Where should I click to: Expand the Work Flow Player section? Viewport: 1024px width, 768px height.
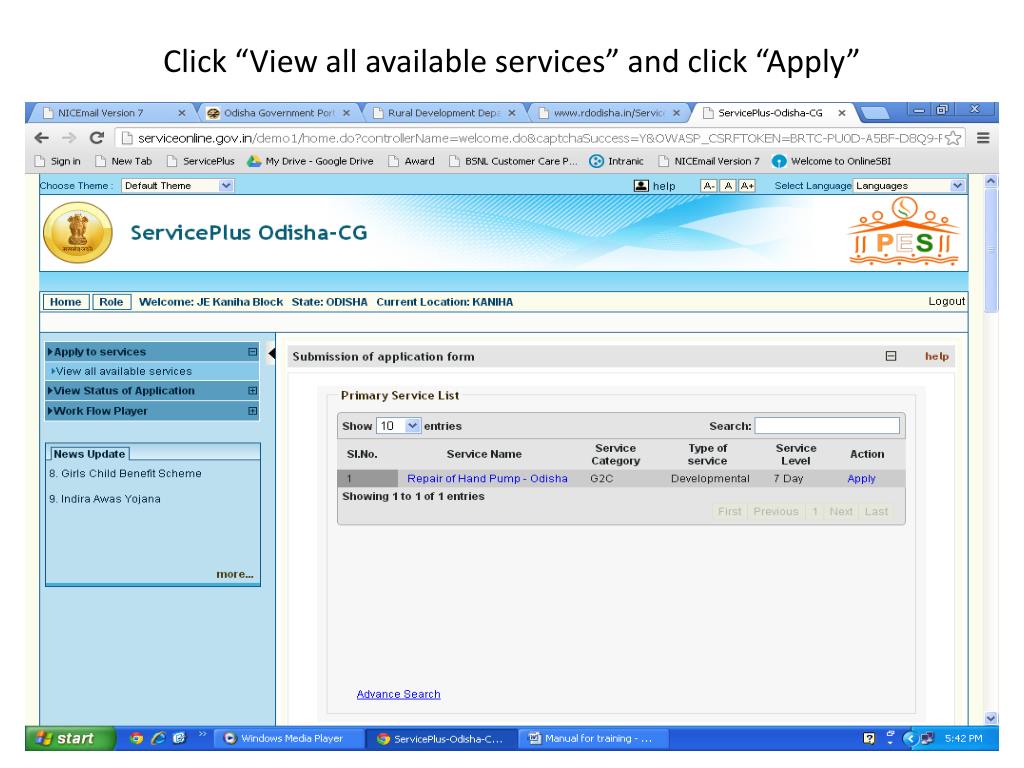(x=253, y=411)
